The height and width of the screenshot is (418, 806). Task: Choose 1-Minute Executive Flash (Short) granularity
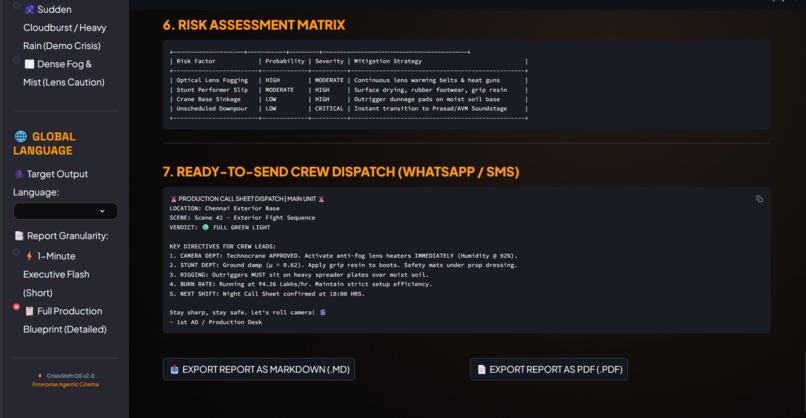[x=16, y=252]
